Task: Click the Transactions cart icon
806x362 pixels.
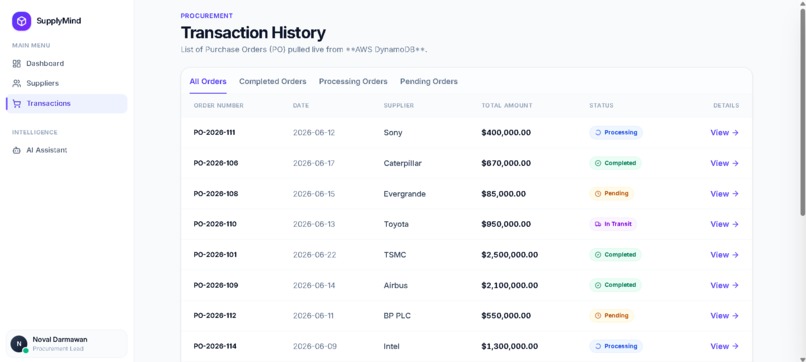Action: 16,103
